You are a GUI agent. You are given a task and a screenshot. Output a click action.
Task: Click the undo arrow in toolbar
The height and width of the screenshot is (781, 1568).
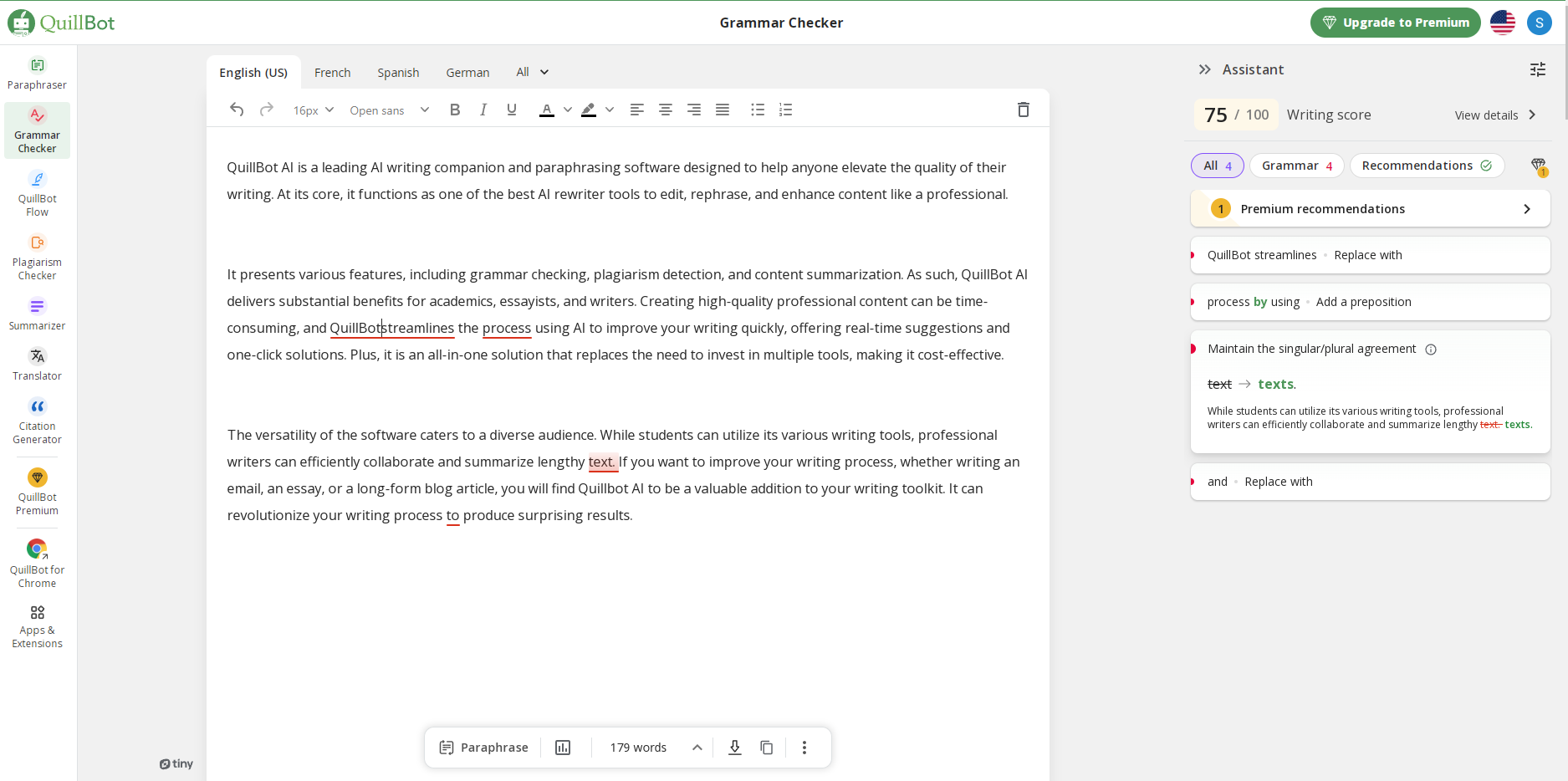tap(237, 110)
